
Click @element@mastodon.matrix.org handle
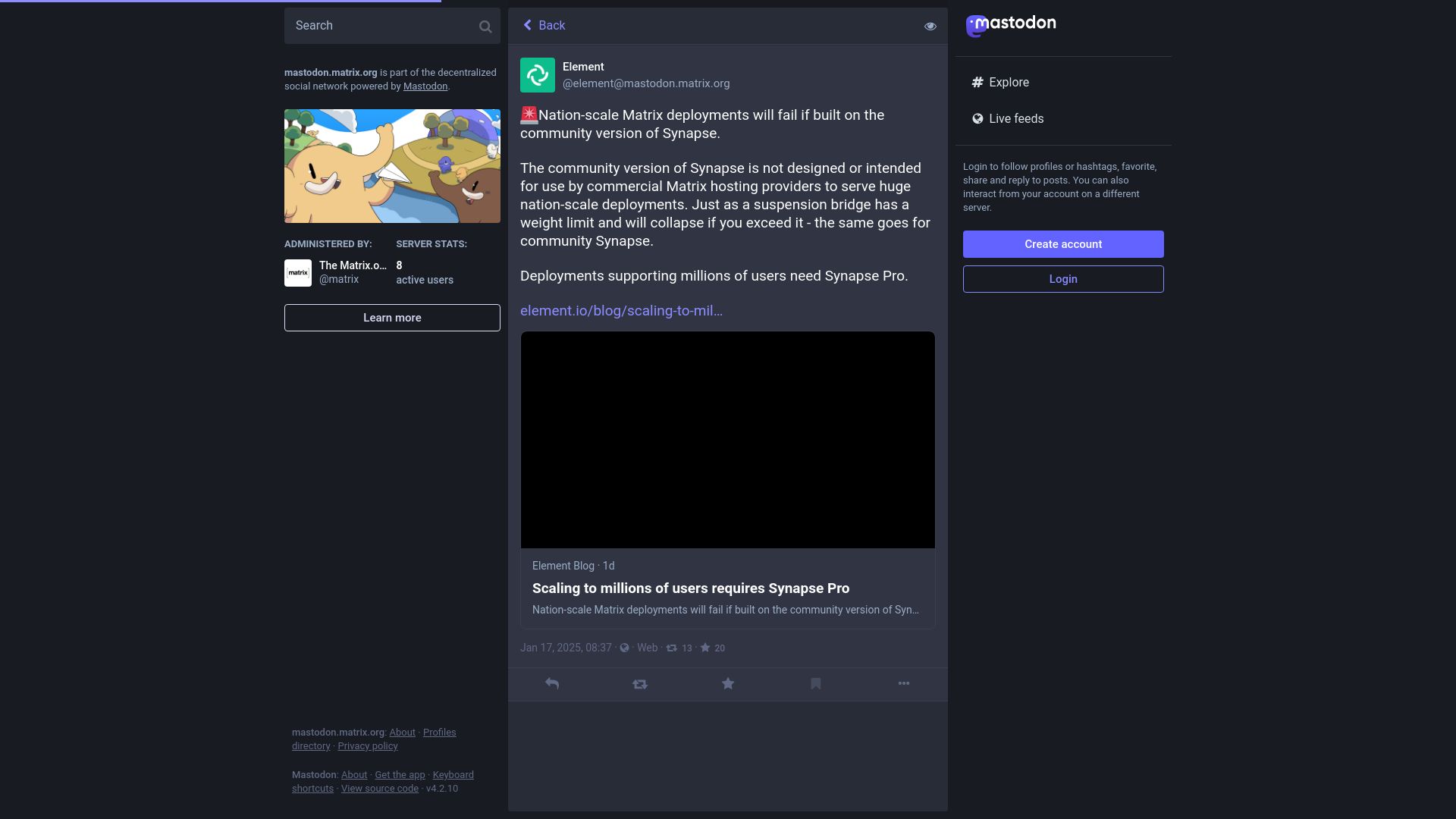[x=646, y=83]
